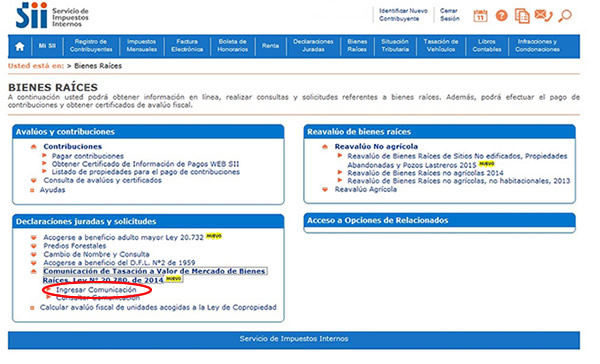The height and width of the screenshot is (364, 600).
Task: Open Declaraciones Juradas menu
Action: (313, 46)
